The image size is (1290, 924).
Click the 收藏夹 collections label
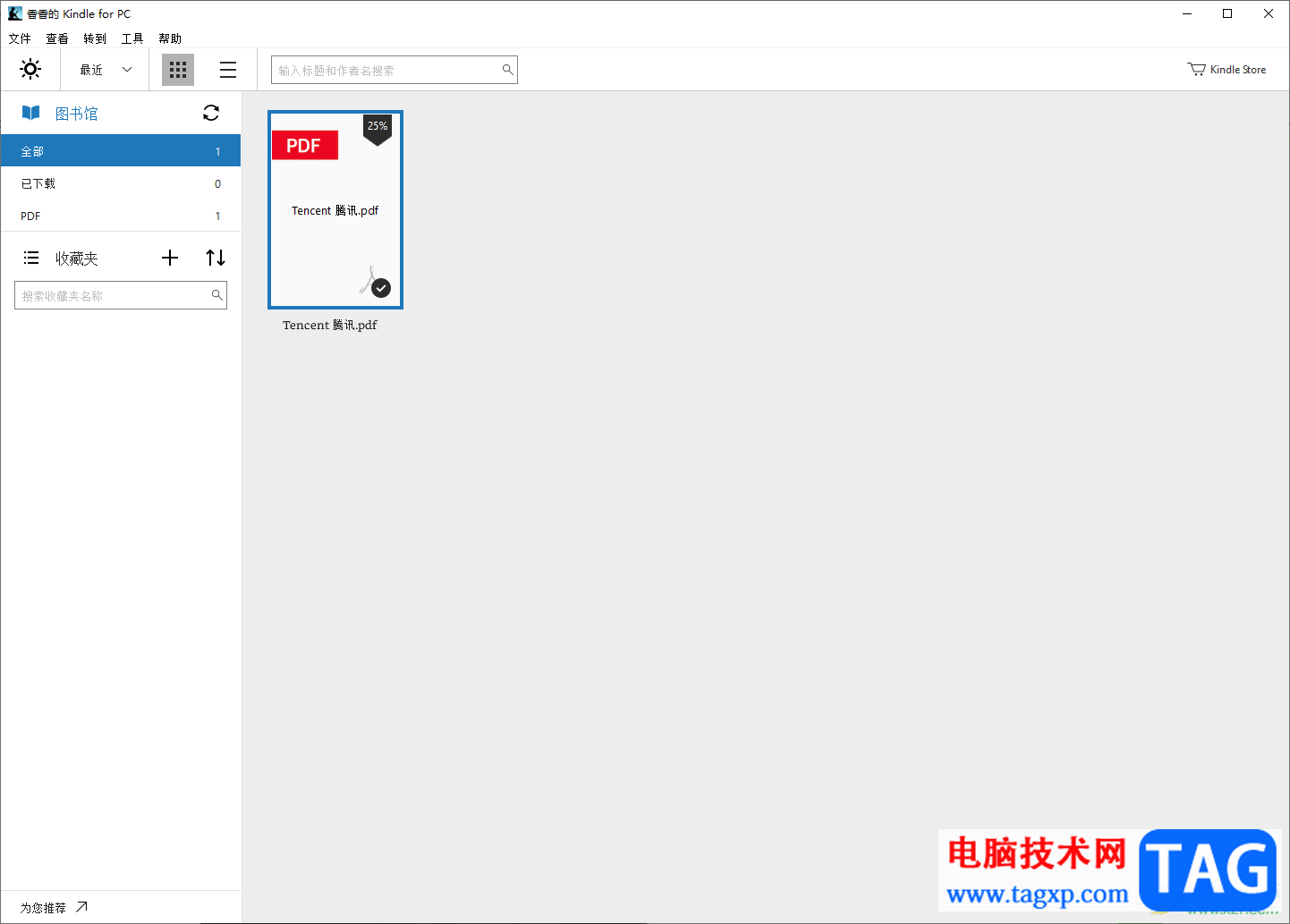pos(77,259)
